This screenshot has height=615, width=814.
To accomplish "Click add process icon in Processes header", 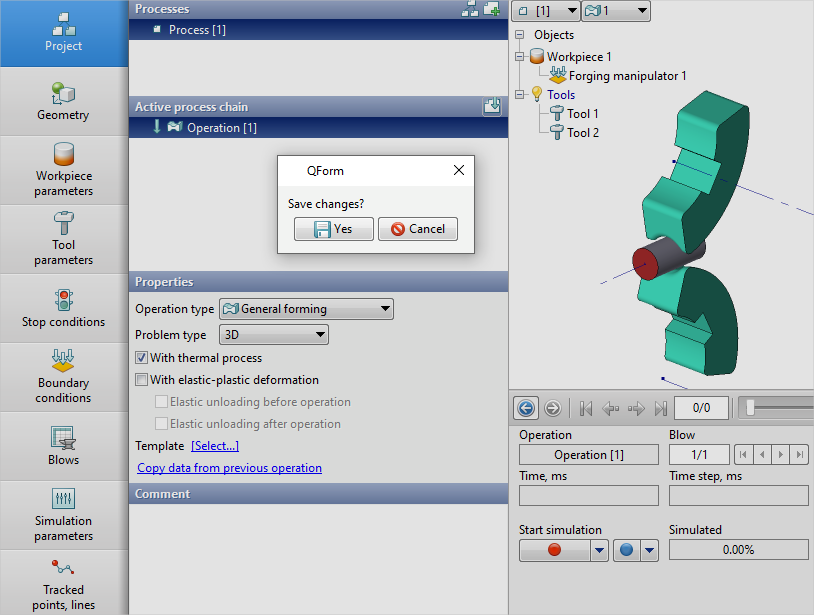I will click(492, 9).
